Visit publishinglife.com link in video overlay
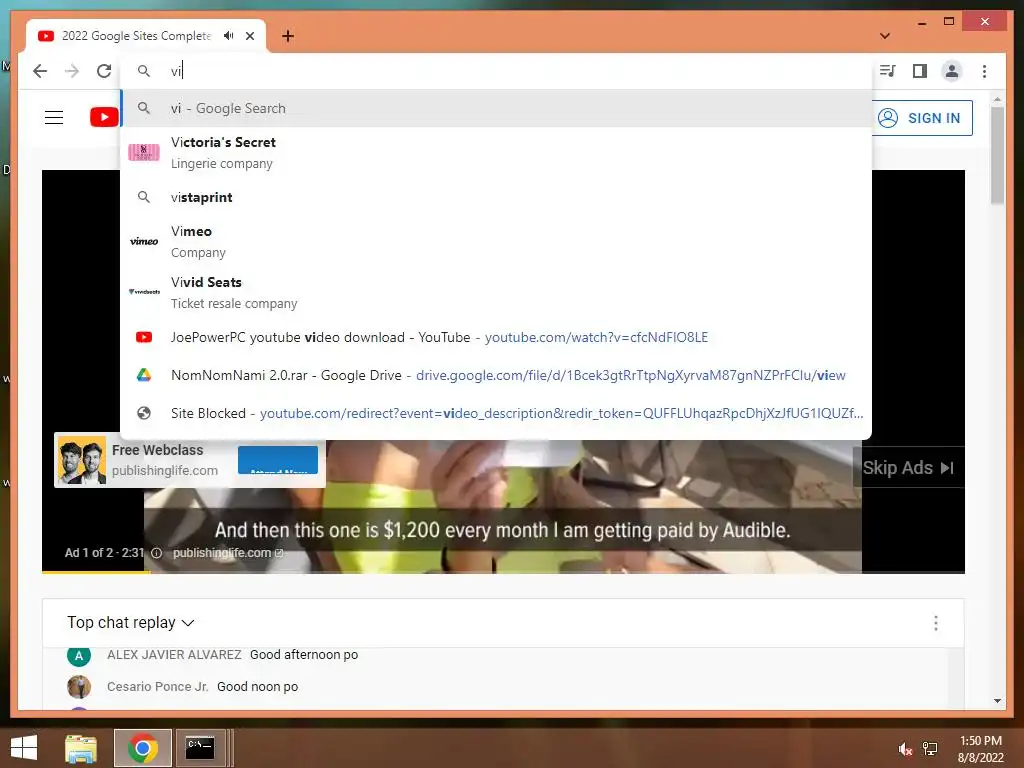The image size is (1024, 768). click(x=227, y=553)
